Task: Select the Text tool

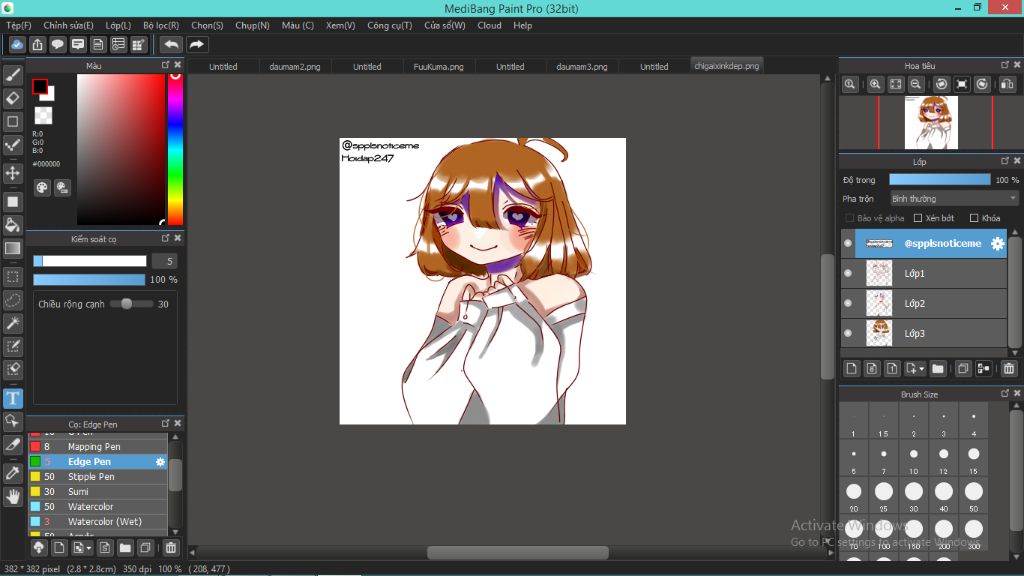Action: pos(12,398)
